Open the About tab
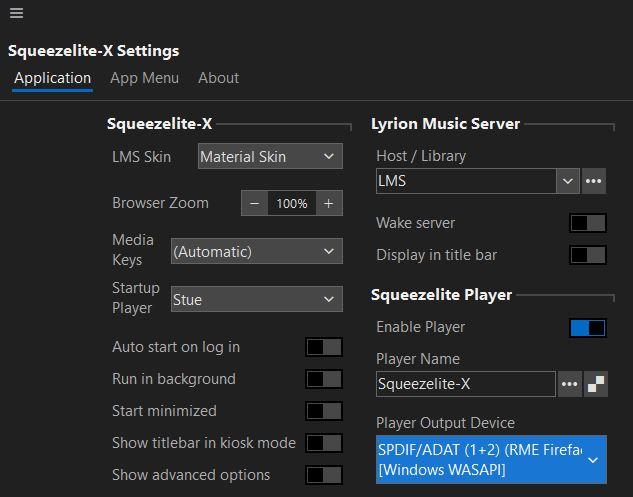Viewport: 633px width, 497px height. tap(218, 78)
